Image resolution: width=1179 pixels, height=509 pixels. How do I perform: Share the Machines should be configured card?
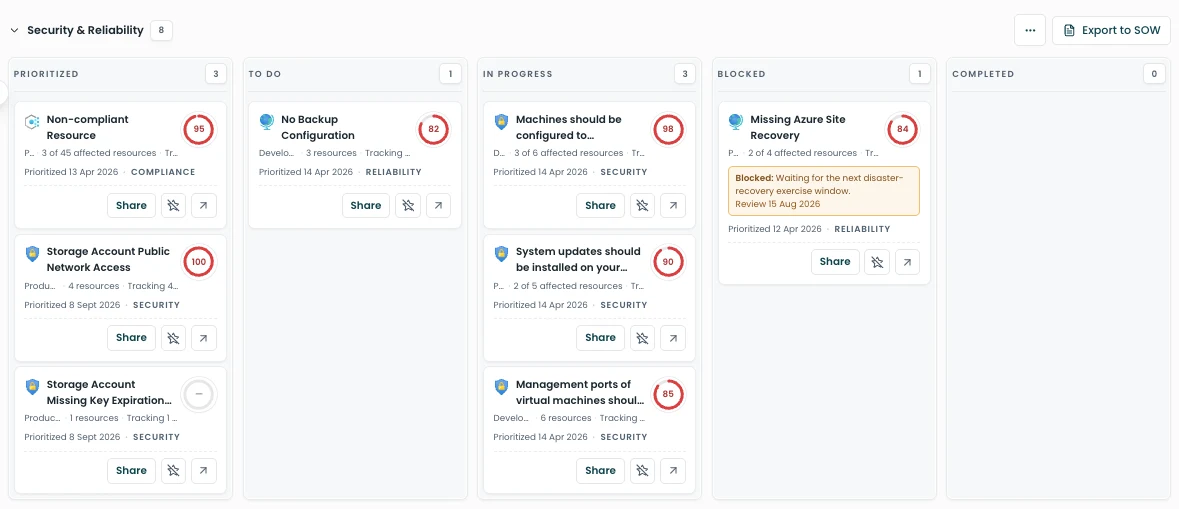[601, 205]
